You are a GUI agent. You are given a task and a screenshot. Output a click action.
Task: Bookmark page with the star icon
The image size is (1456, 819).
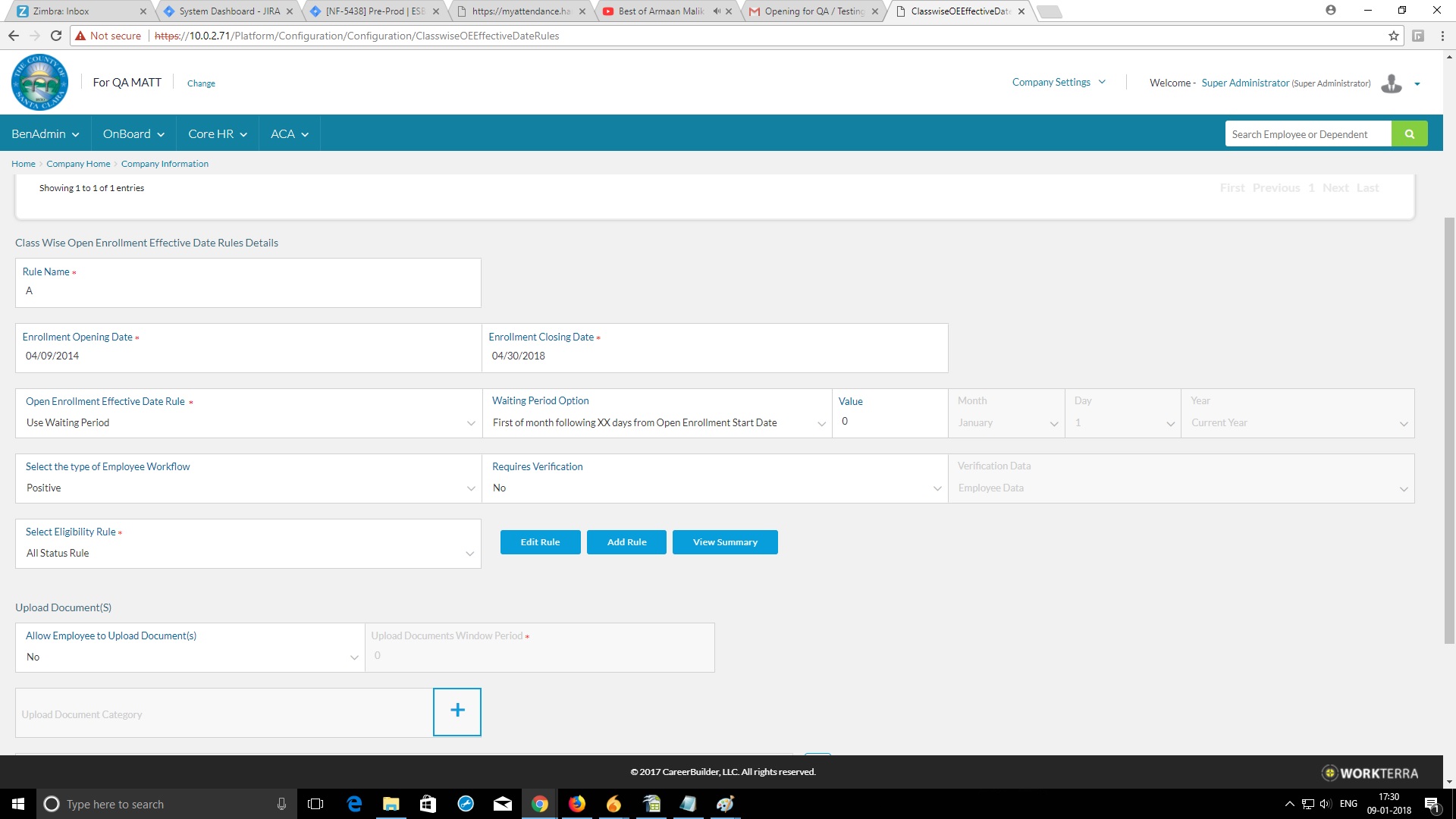[x=1393, y=36]
